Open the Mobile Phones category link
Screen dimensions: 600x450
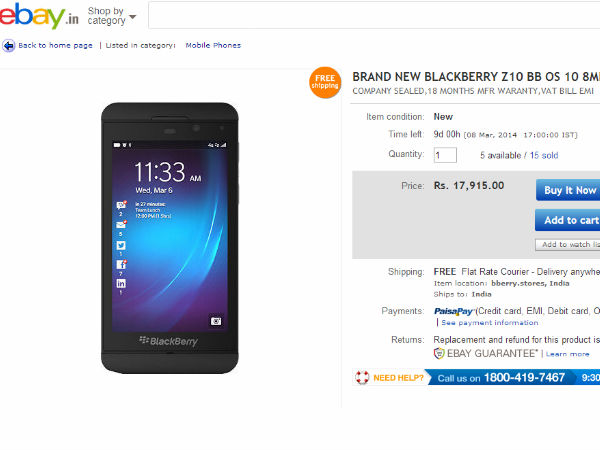[x=212, y=45]
